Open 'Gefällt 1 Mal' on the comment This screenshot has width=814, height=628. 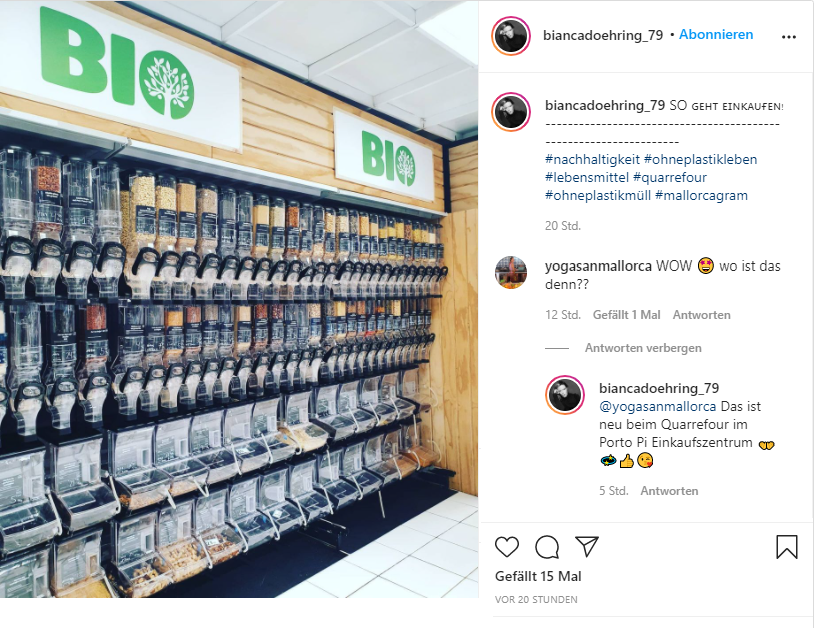[x=626, y=315]
